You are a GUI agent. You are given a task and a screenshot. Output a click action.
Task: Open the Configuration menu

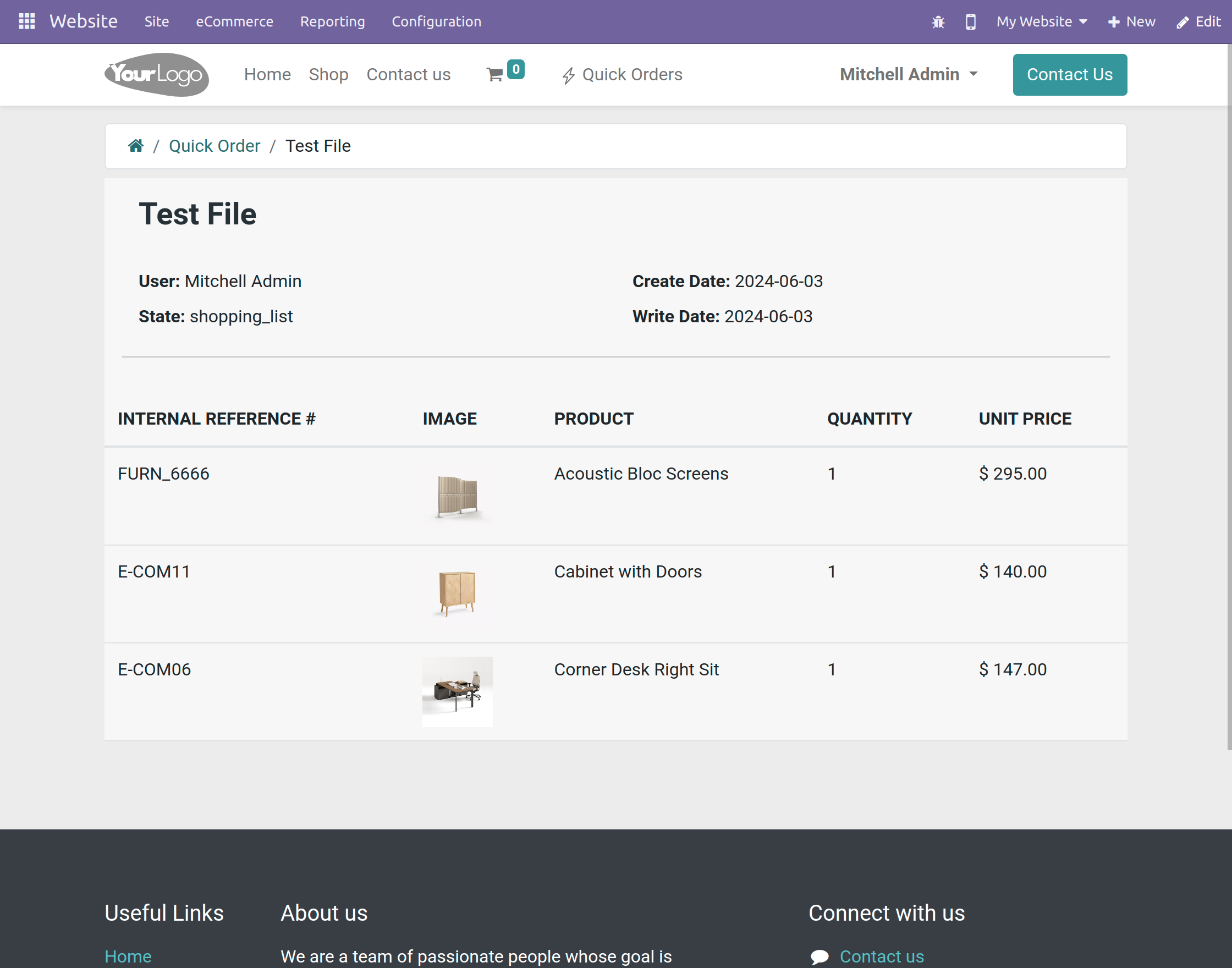point(436,21)
